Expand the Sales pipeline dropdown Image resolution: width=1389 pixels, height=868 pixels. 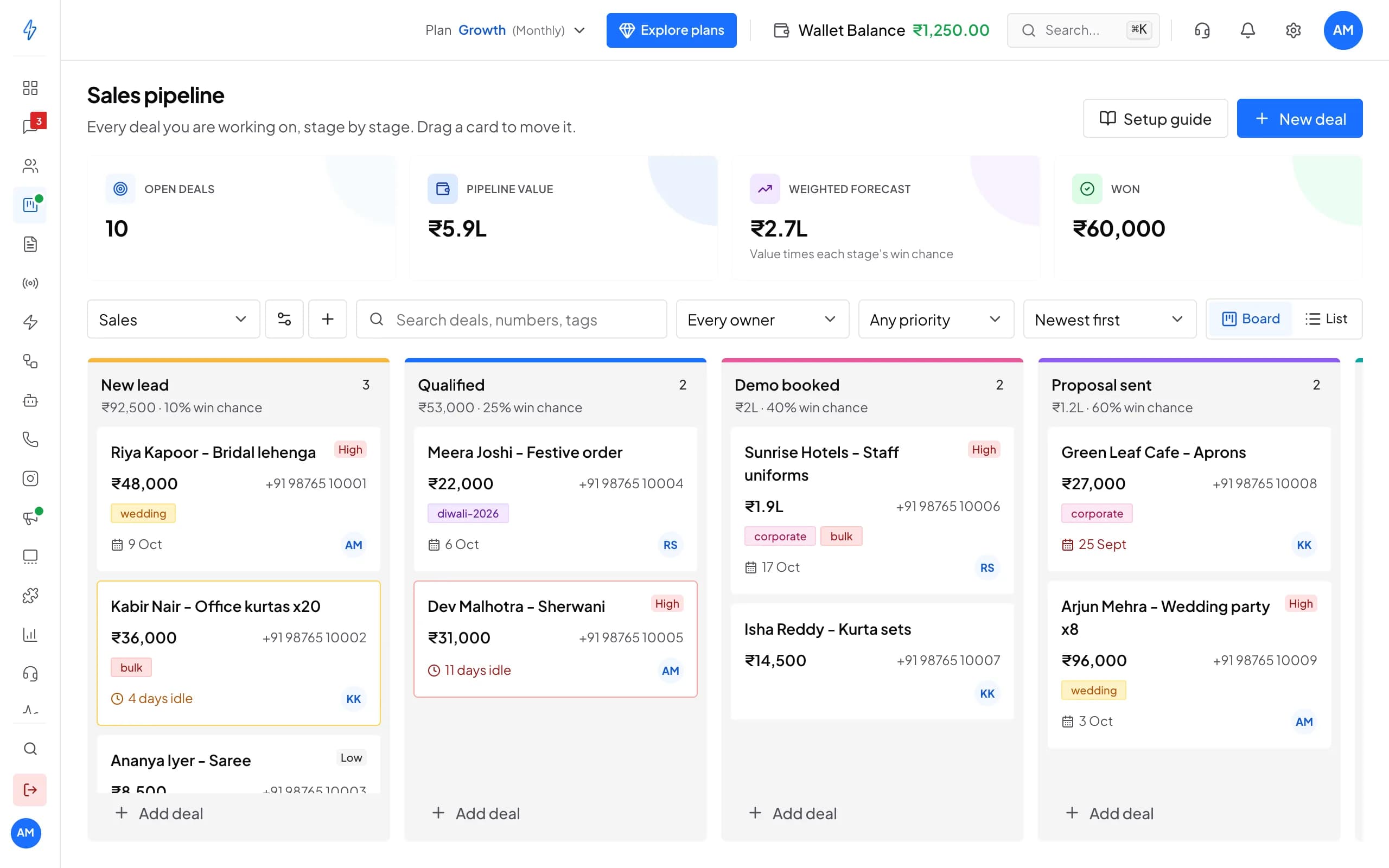pyautogui.click(x=173, y=319)
